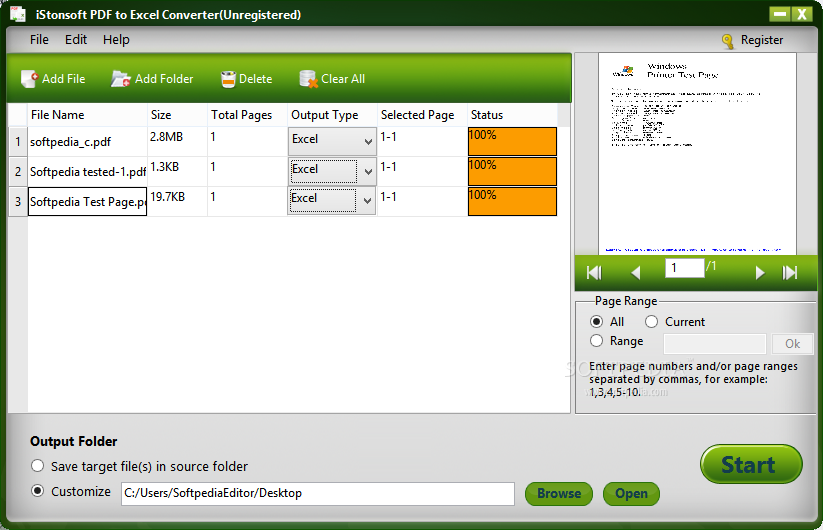Click the 1.3KB size cell

pyautogui.click(x=177, y=172)
